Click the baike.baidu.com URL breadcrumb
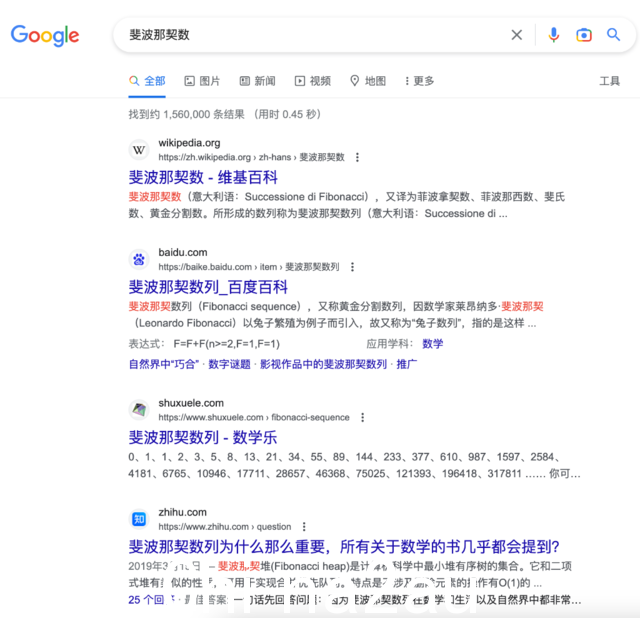The height and width of the screenshot is (618, 640). click(249, 267)
